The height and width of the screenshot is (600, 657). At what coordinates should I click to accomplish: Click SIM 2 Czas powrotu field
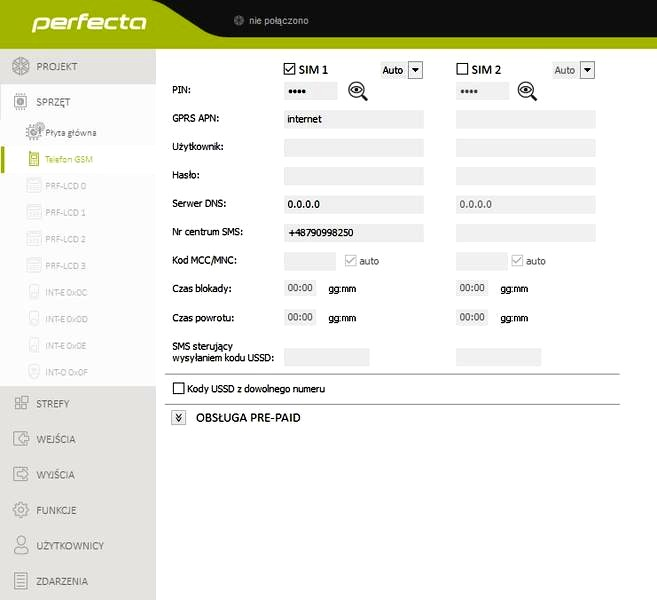[472, 317]
